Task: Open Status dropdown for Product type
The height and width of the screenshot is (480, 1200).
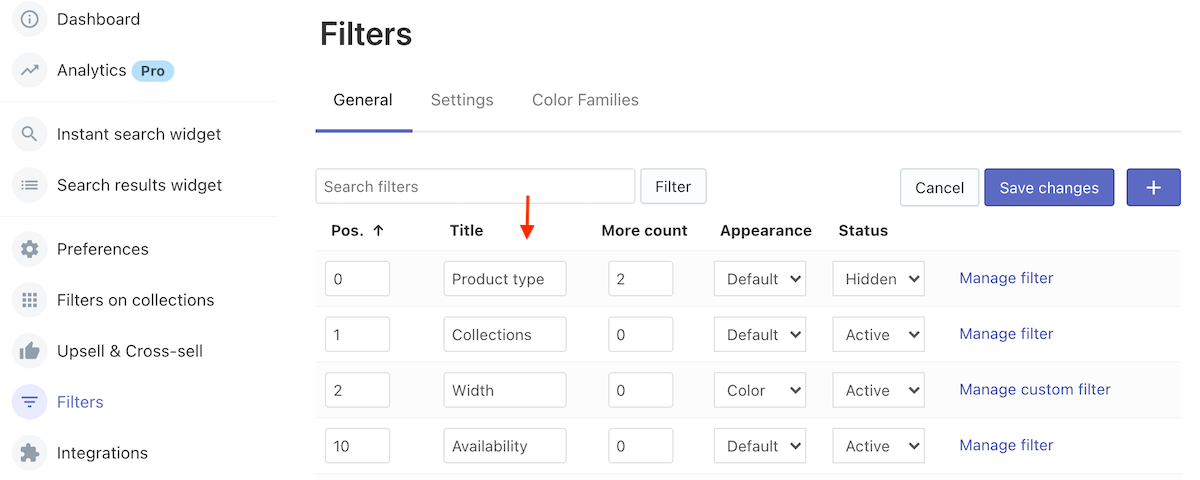Action: click(878, 279)
